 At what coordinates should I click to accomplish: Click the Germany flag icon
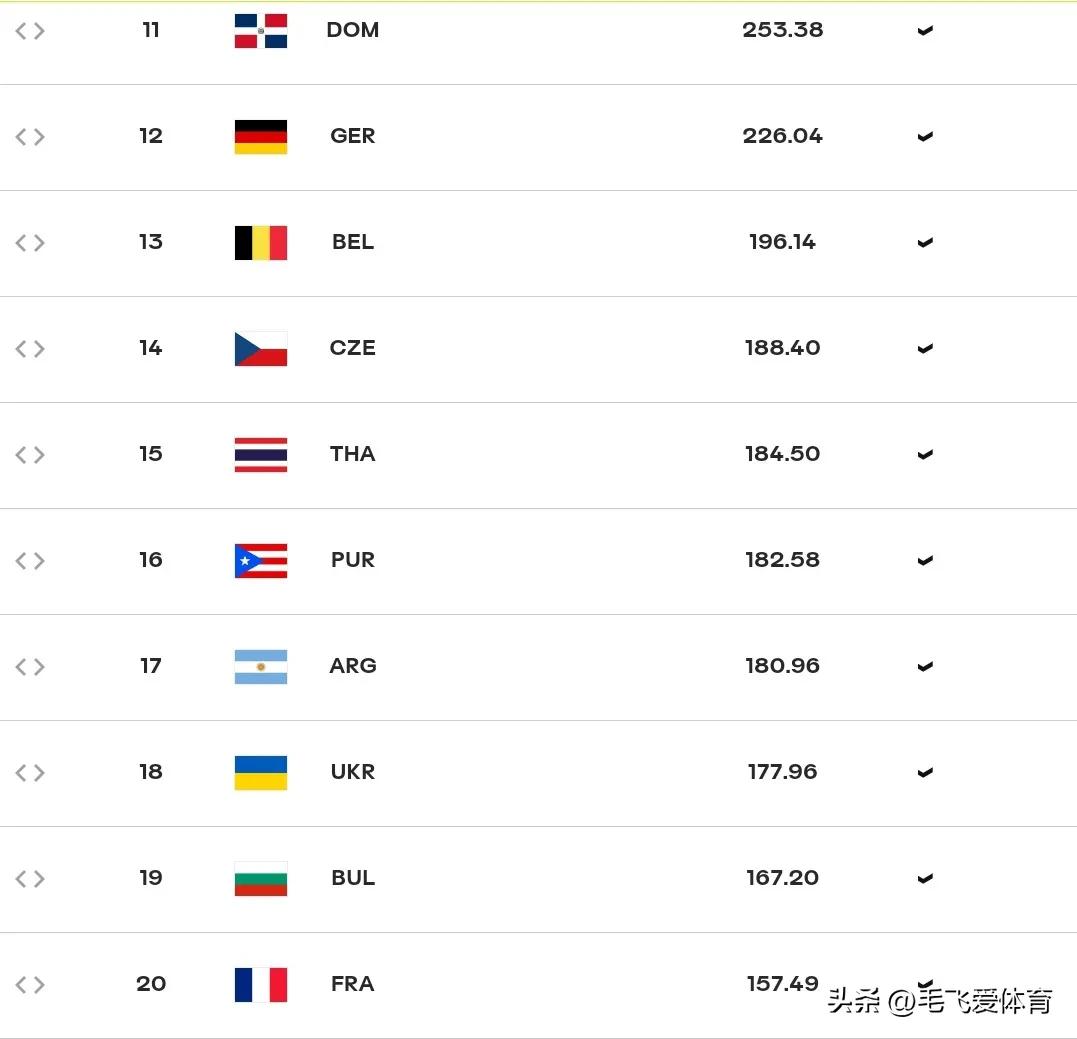coord(260,137)
